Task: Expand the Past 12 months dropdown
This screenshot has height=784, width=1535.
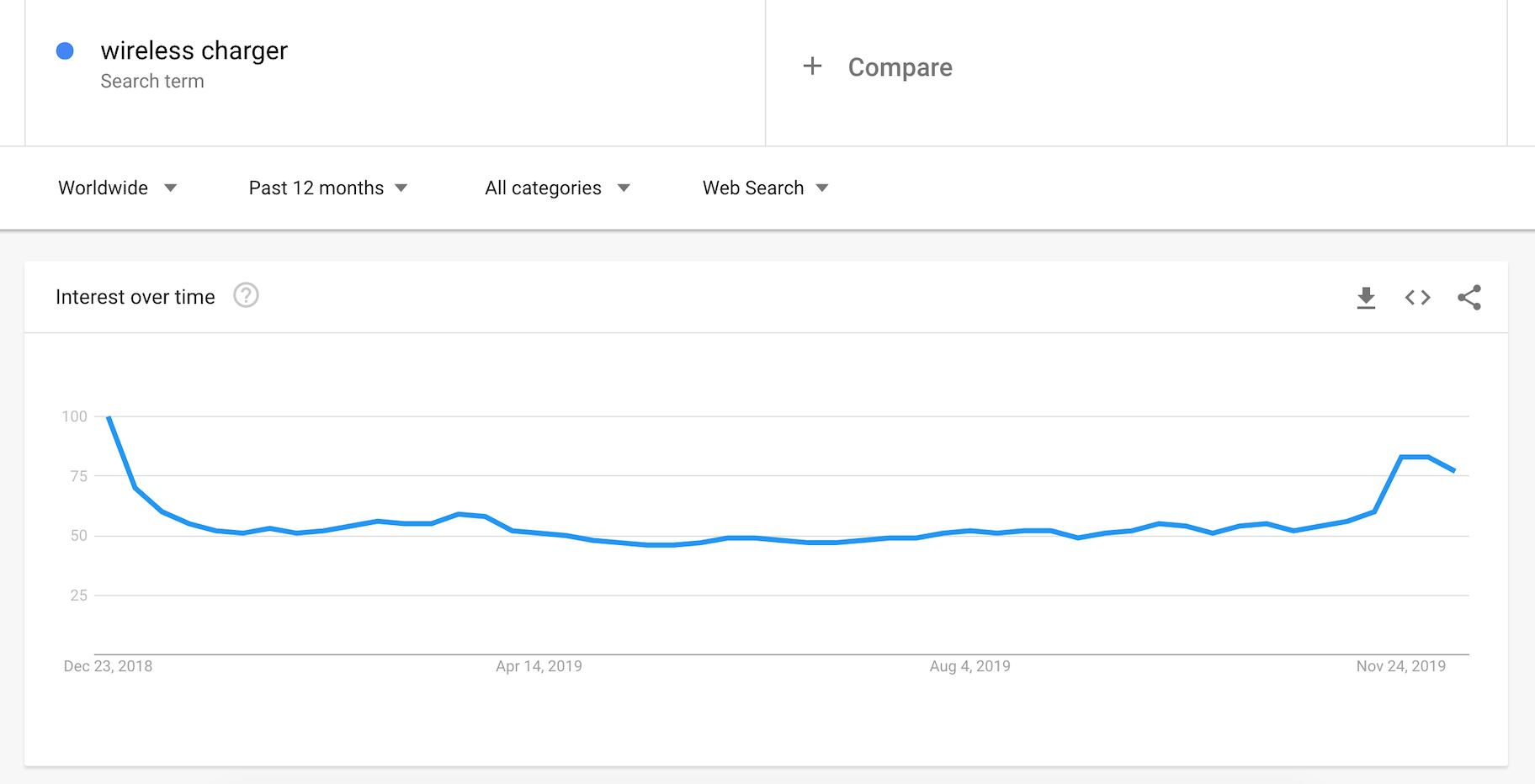Action: click(x=327, y=188)
